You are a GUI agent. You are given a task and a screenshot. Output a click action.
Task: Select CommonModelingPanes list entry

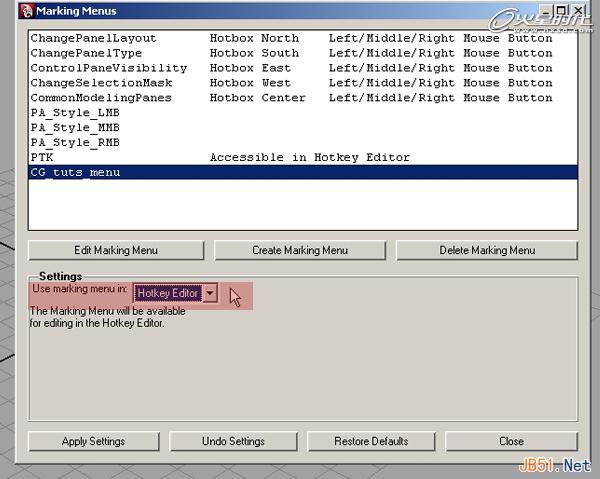(x=303, y=98)
